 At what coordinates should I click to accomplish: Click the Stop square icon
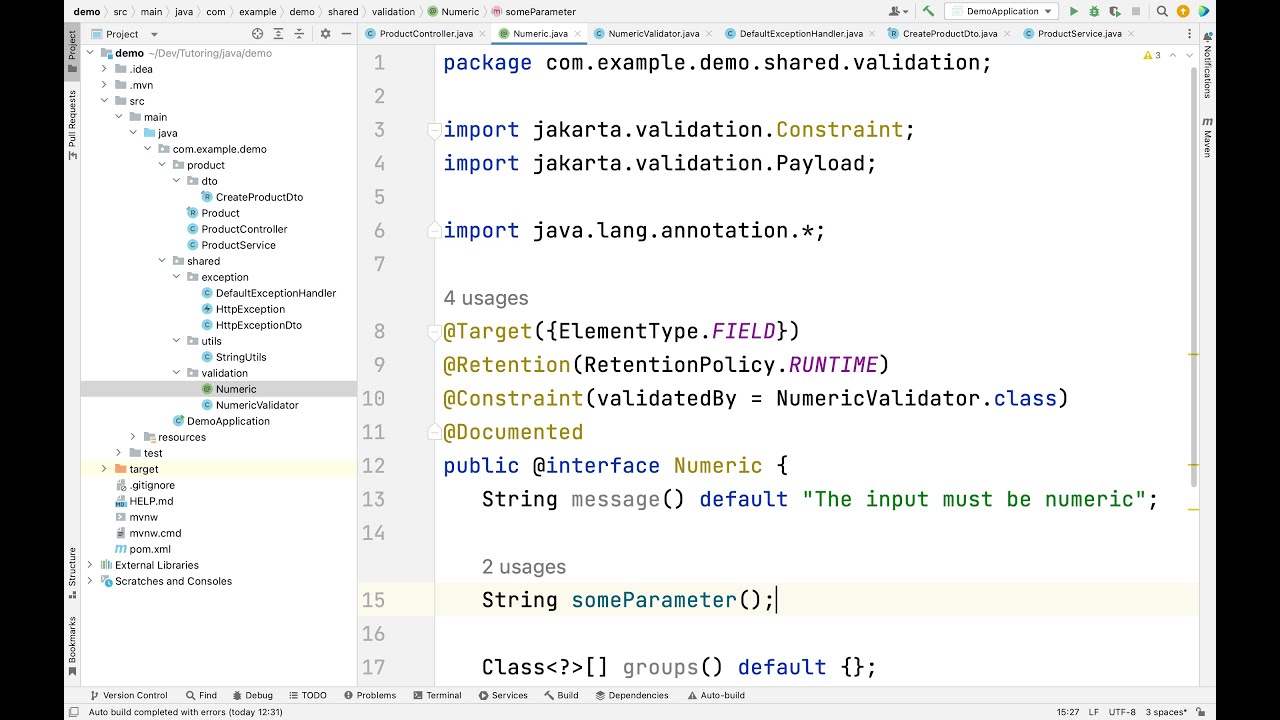click(x=1136, y=12)
